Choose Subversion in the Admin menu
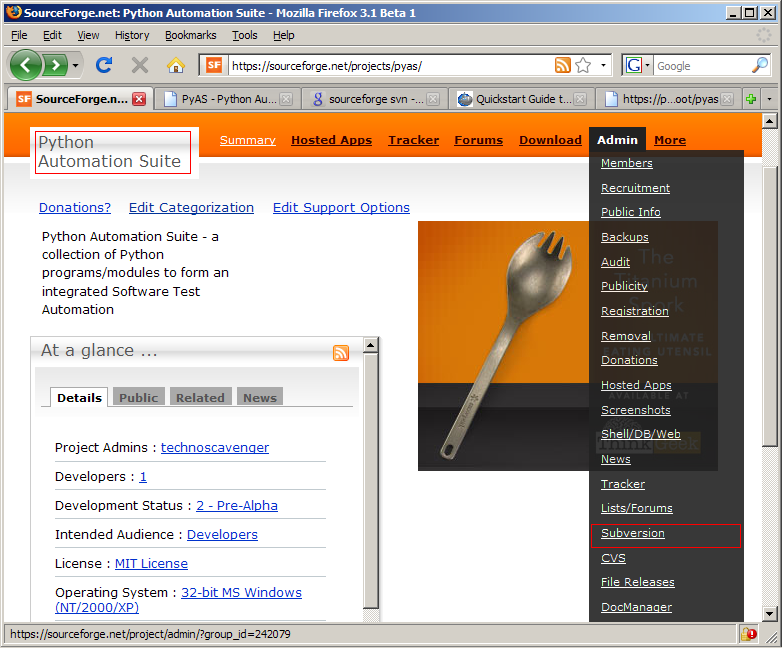782x648 pixels. click(x=633, y=533)
